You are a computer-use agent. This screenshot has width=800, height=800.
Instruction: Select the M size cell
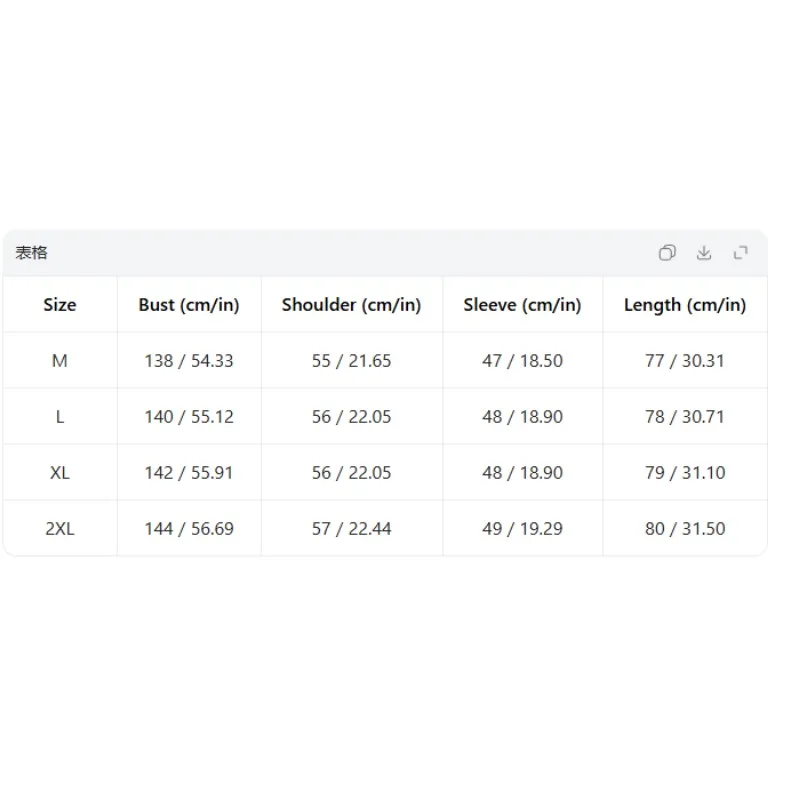coord(60,361)
